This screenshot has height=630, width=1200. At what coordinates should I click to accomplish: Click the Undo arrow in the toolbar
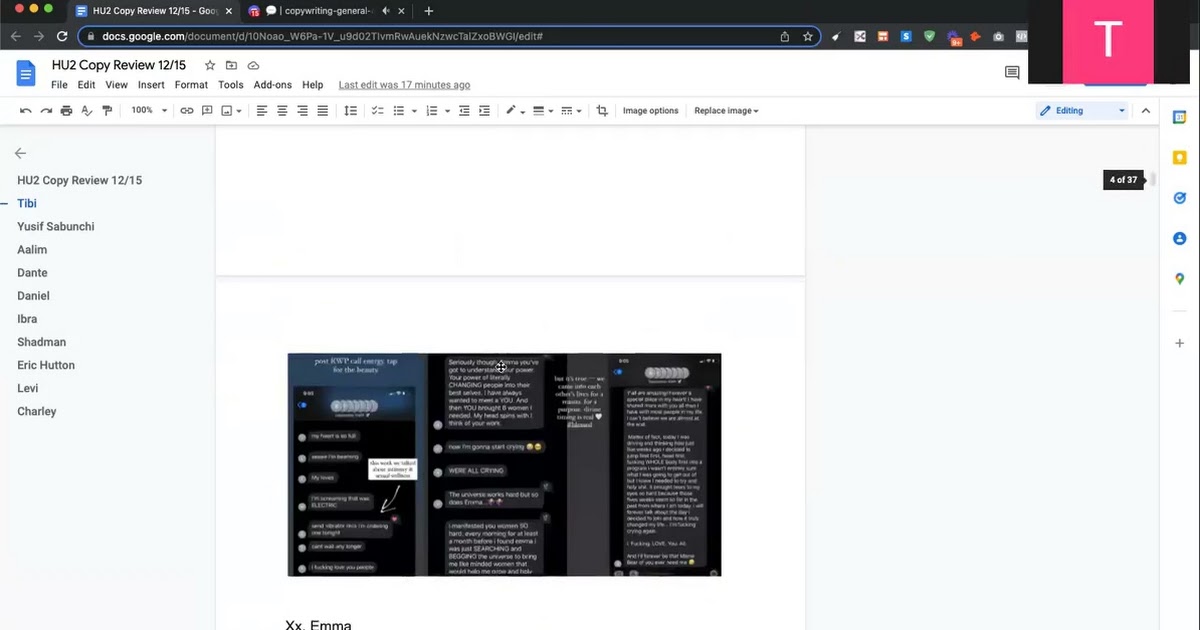click(x=26, y=111)
